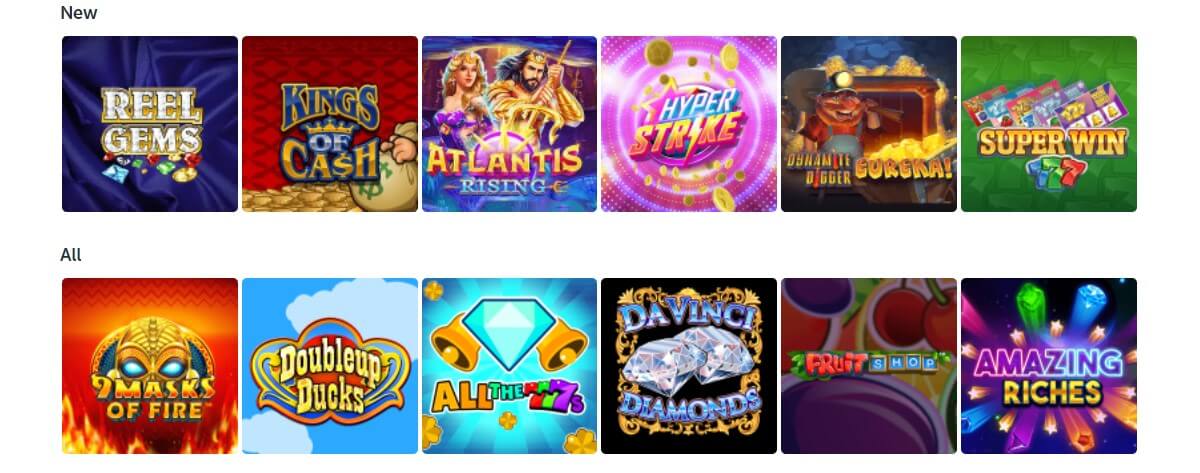Viewport: 1200px width, 473px height.
Task: Select the All The 777s game
Action: 509,366
